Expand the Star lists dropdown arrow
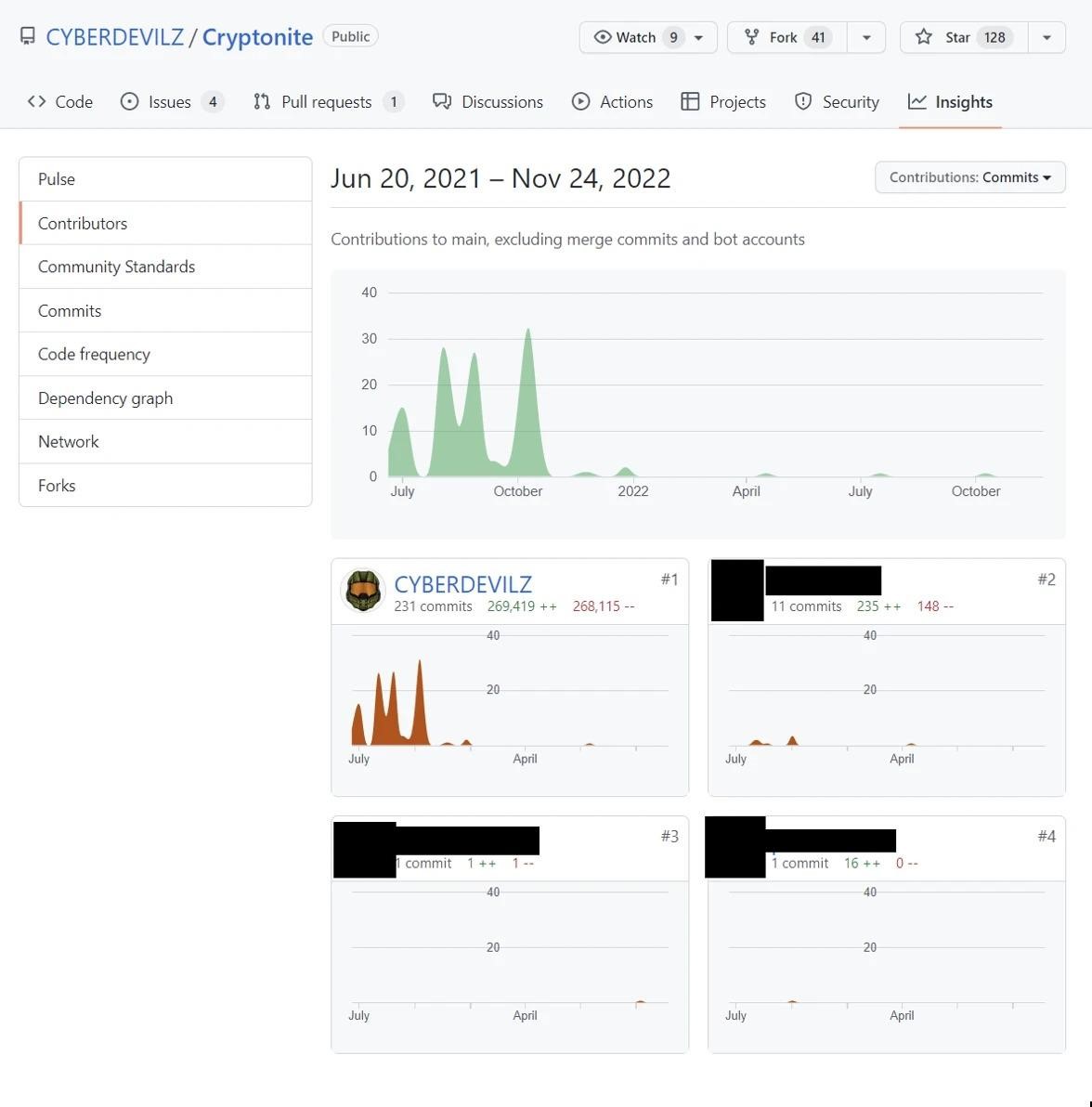 [x=1046, y=37]
